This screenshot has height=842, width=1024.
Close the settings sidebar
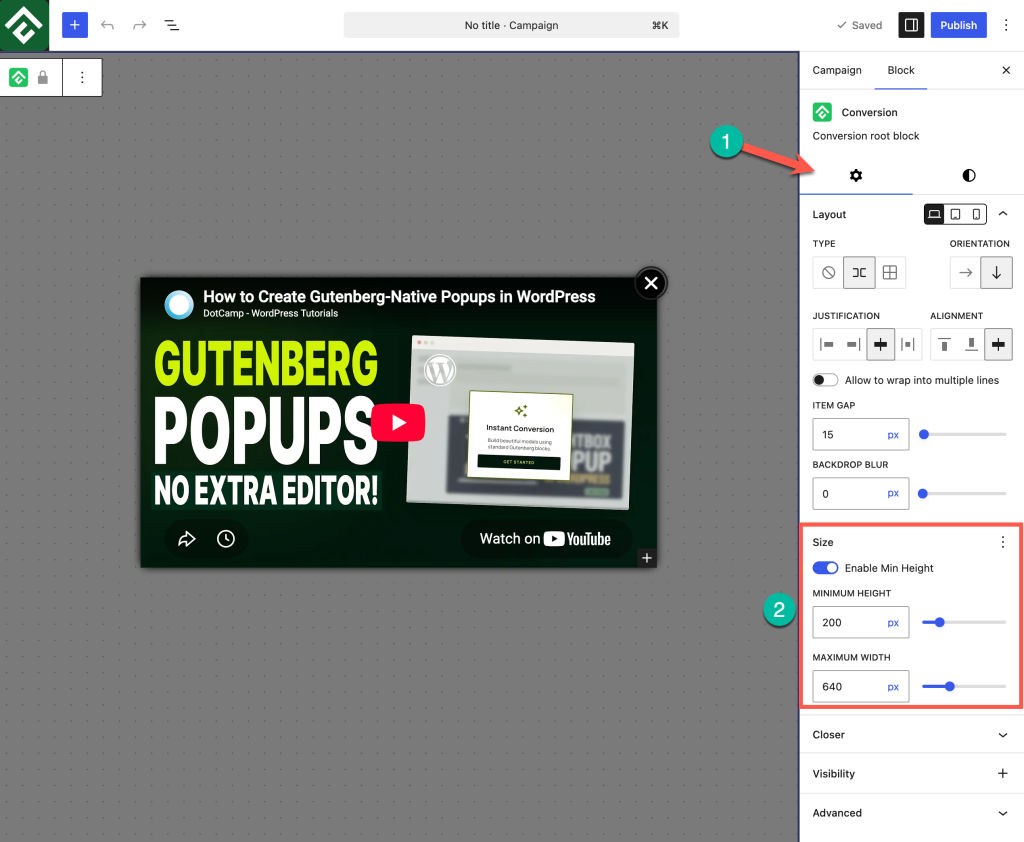tap(1006, 70)
